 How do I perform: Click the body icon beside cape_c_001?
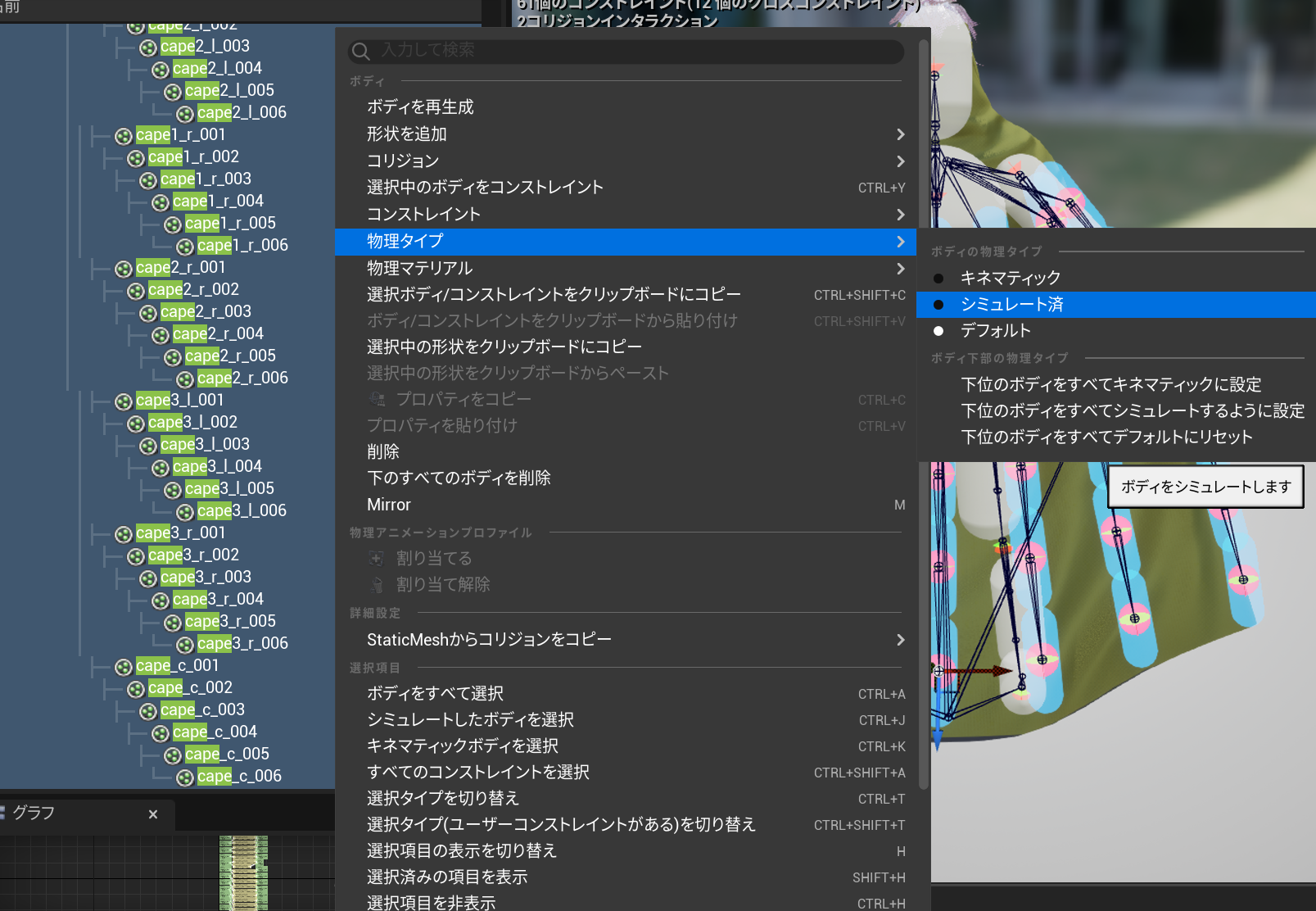pos(124,667)
